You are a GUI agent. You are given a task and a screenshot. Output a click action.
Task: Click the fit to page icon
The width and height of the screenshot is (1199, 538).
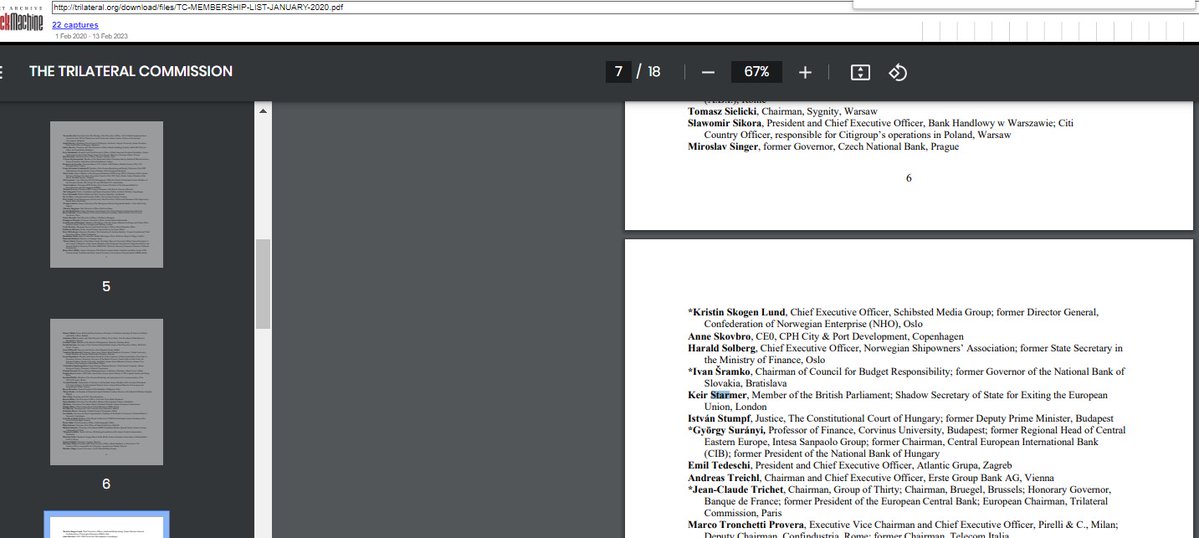(x=860, y=72)
